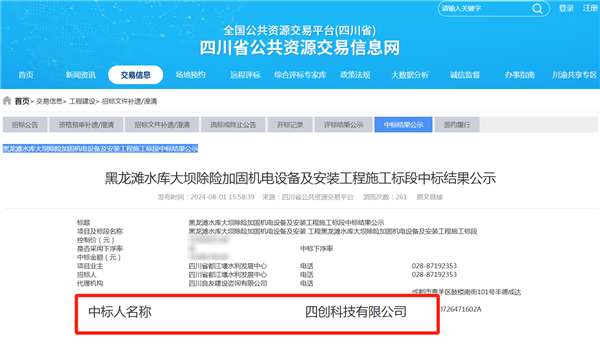Click the 标题 row label
Viewport: 600px width, 360px height.
[x=83, y=222]
